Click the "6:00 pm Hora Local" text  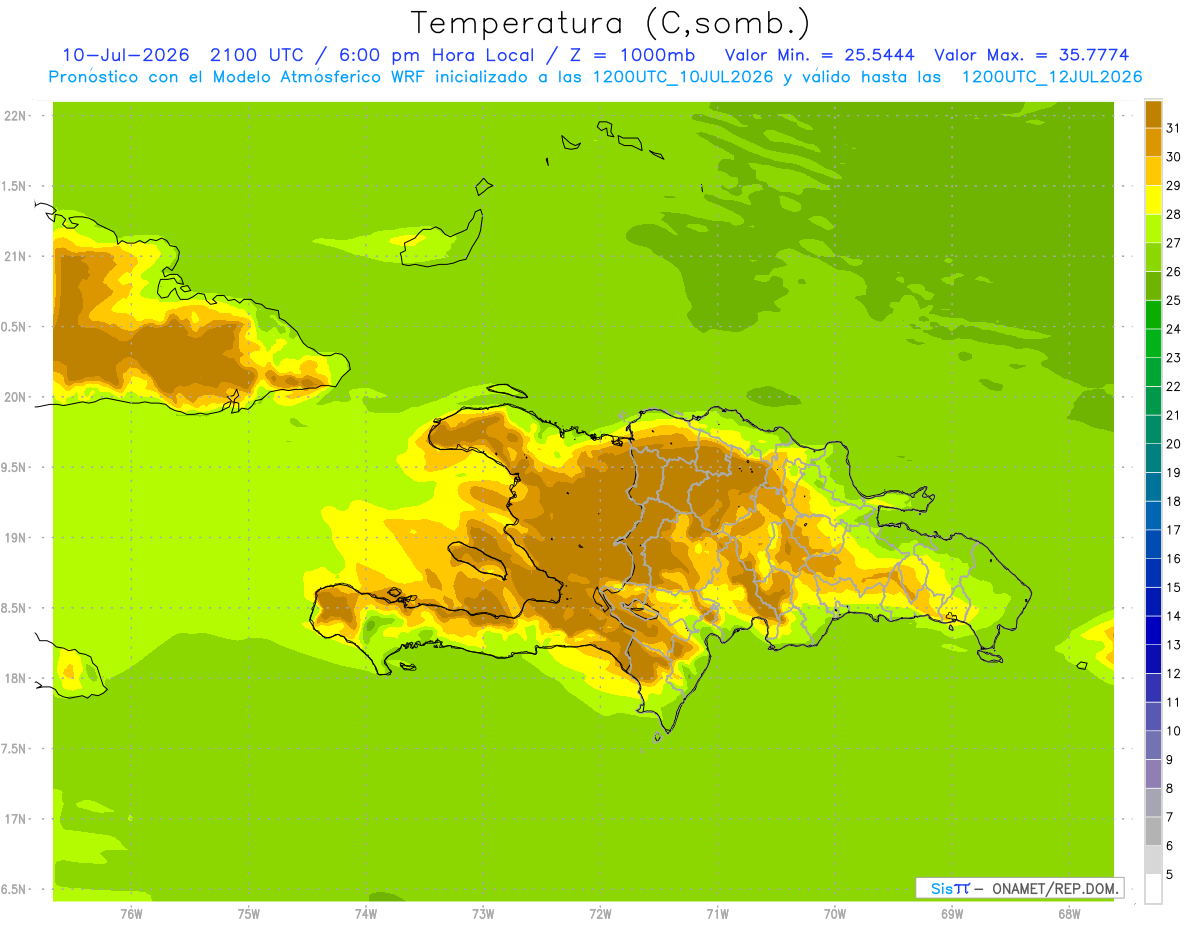coord(436,55)
